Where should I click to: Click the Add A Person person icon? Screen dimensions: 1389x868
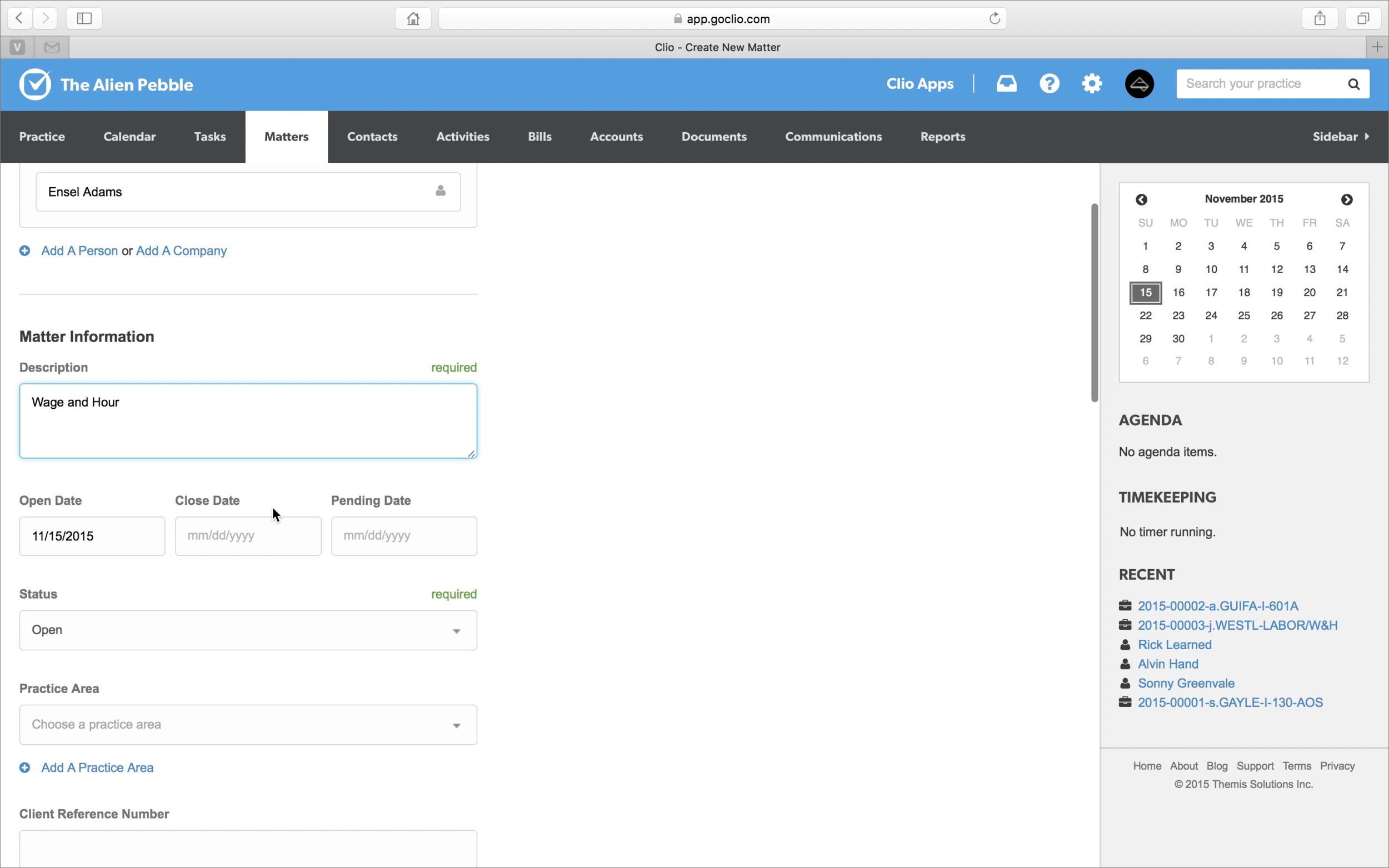coord(25,250)
